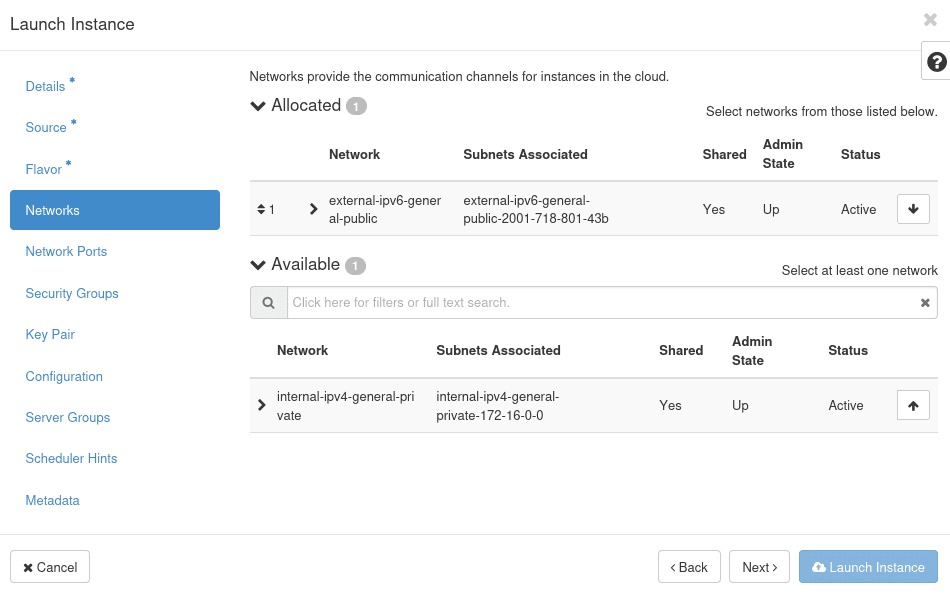Click the Launch Instance button
950x595 pixels.
(x=868, y=567)
